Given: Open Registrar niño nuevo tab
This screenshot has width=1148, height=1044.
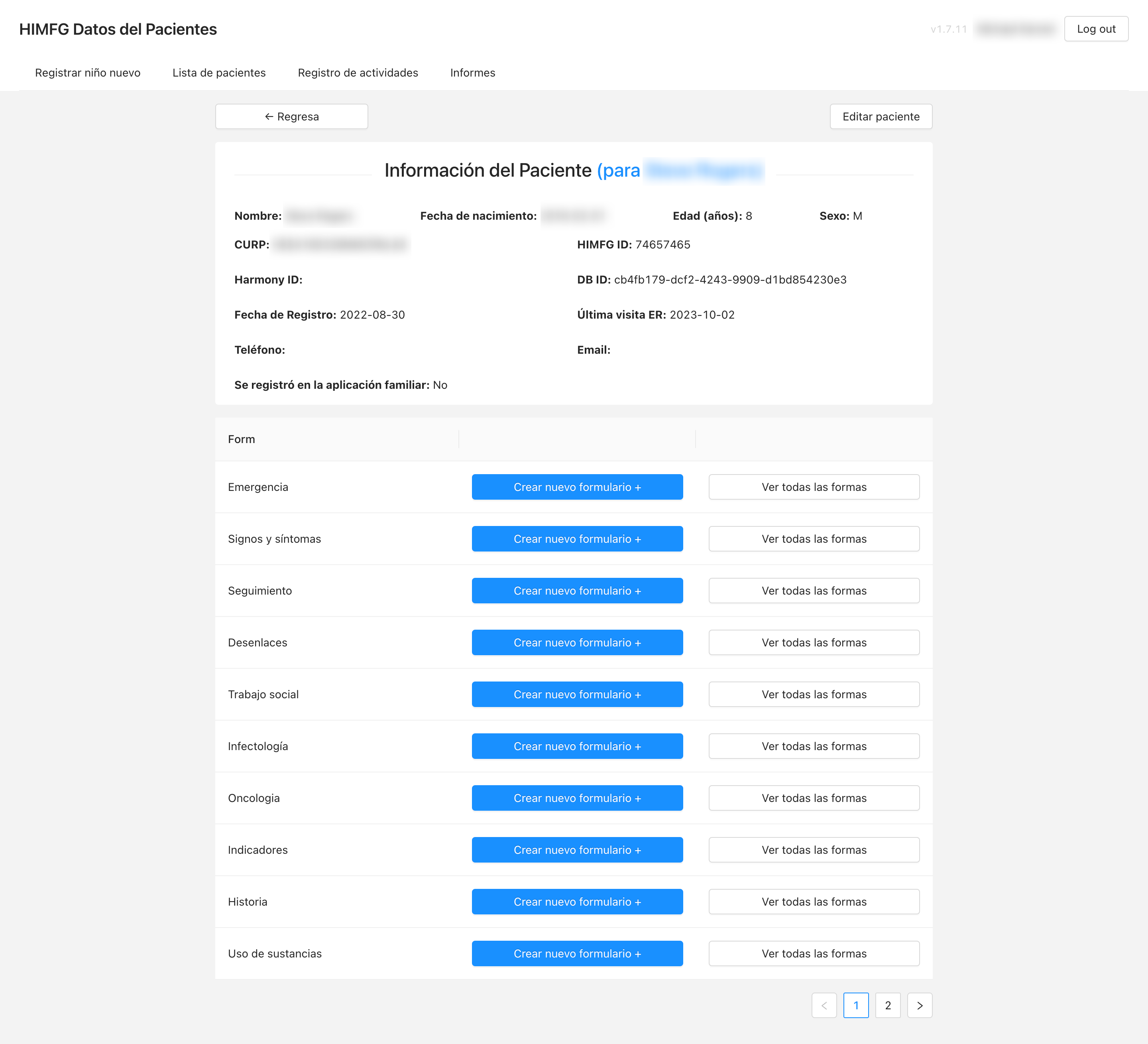Looking at the screenshot, I should (88, 73).
